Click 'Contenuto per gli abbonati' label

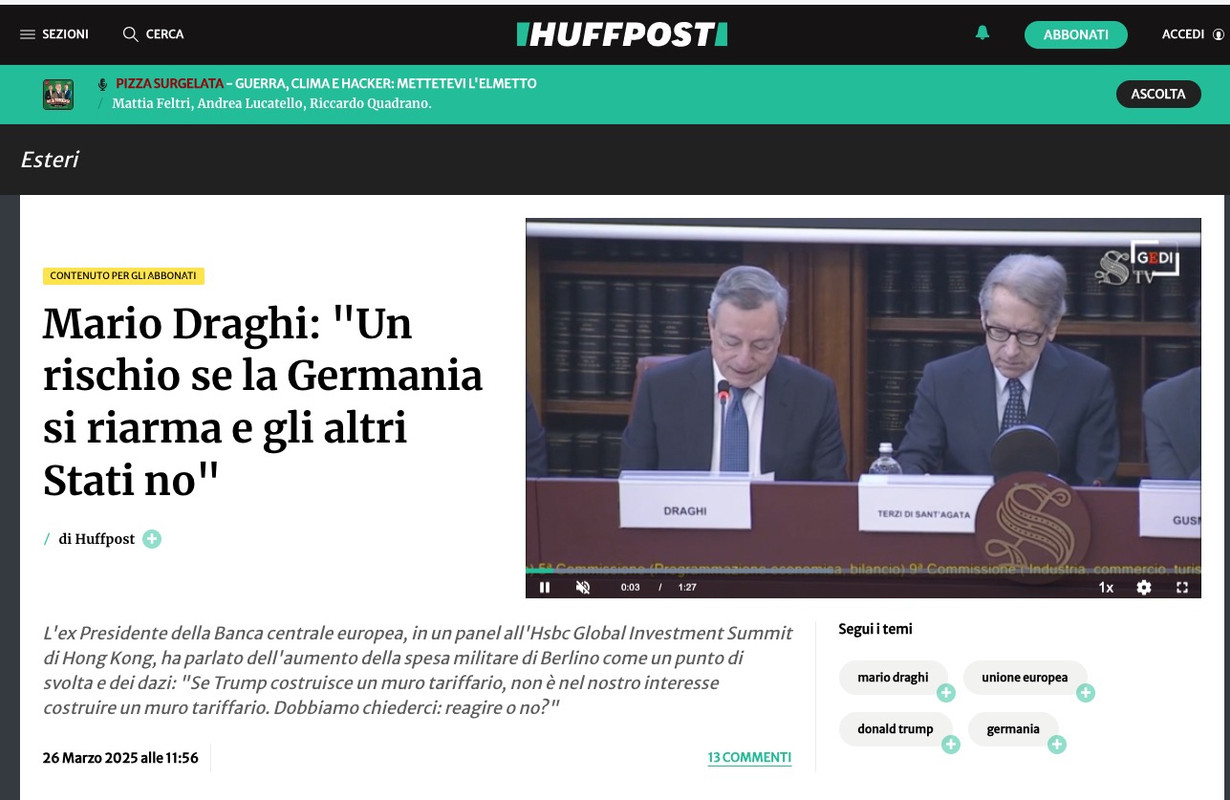click(x=123, y=276)
